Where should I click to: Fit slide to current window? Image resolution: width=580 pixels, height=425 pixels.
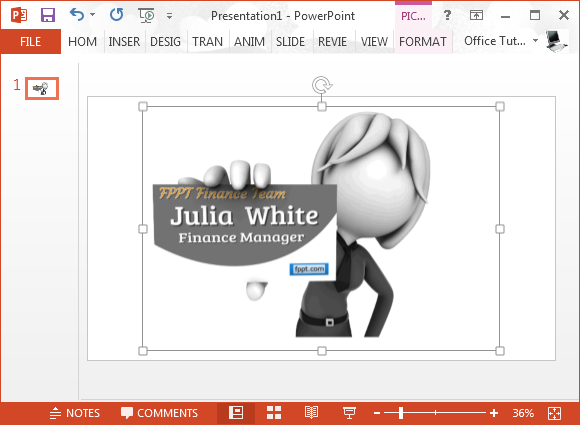(x=554, y=413)
